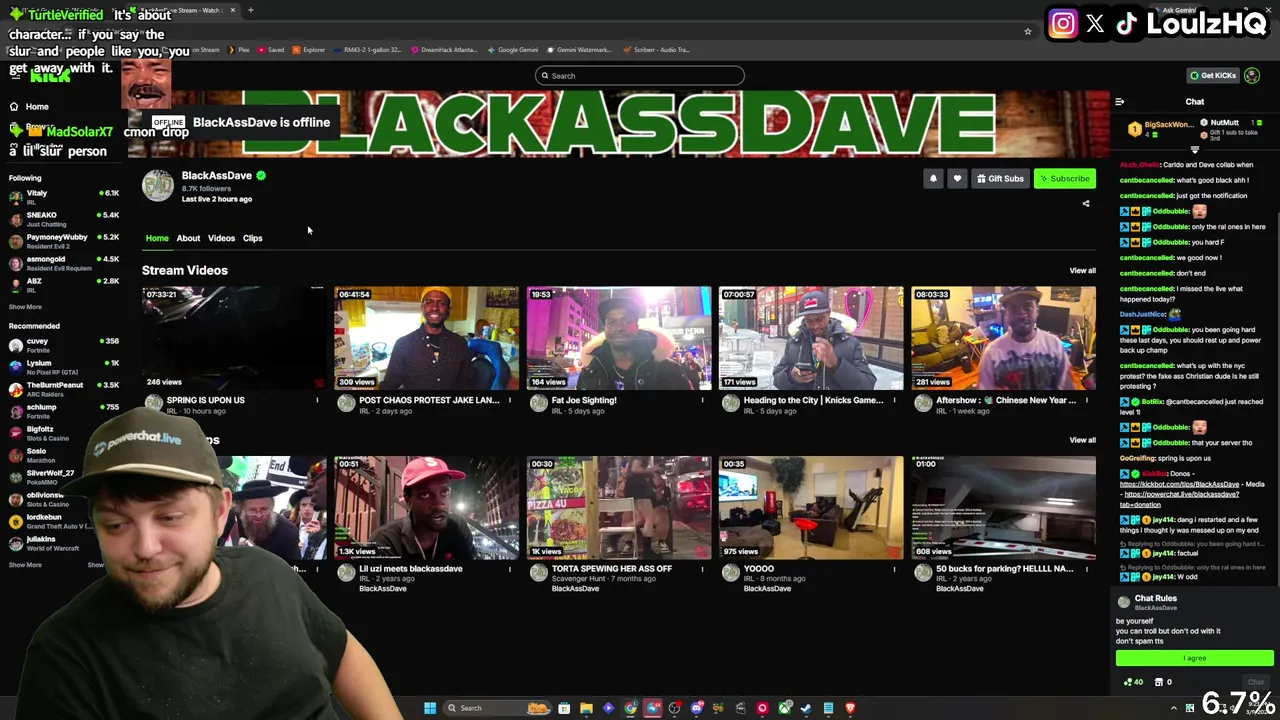The image size is (1280, 720).
Task: View all Stream Videos
Action: (x=1082, y=271)
